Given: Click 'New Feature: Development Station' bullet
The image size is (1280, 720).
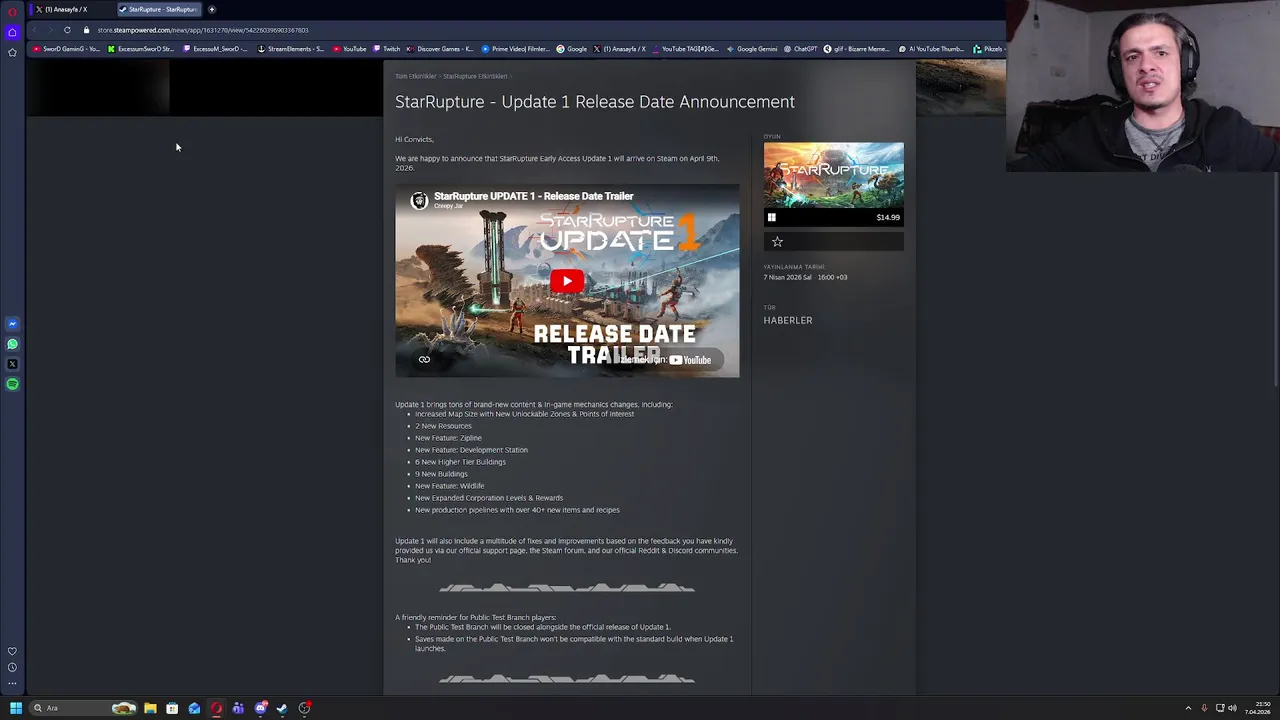Looking at the screenshot, I should (x=471, y=450).
